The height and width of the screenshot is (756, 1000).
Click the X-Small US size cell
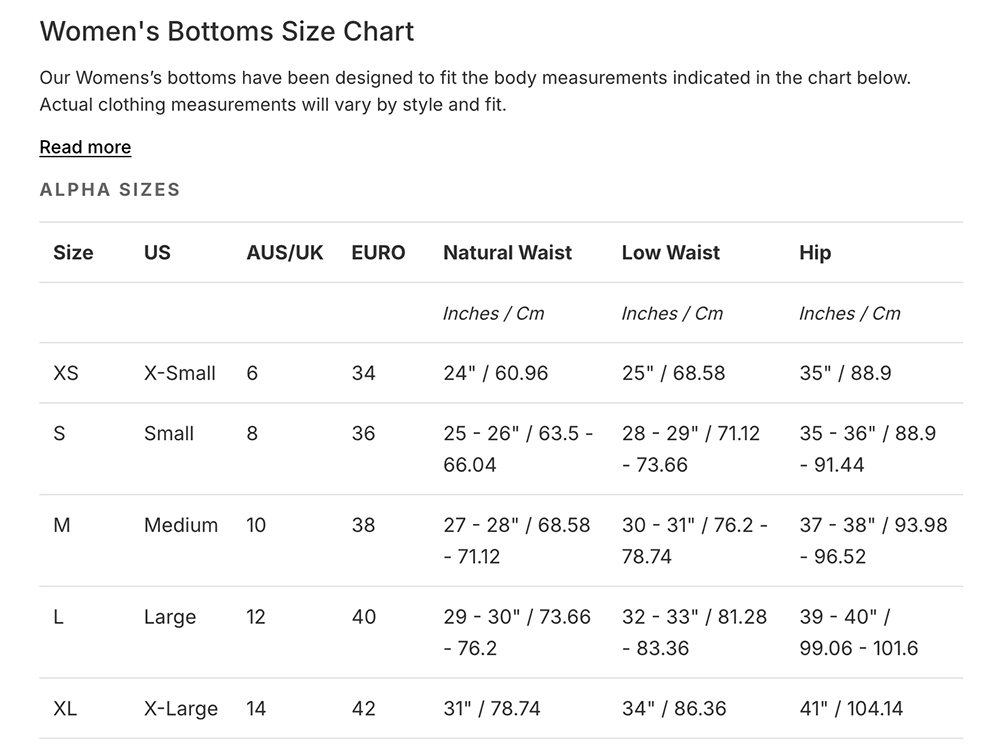(x=180, y=373)
